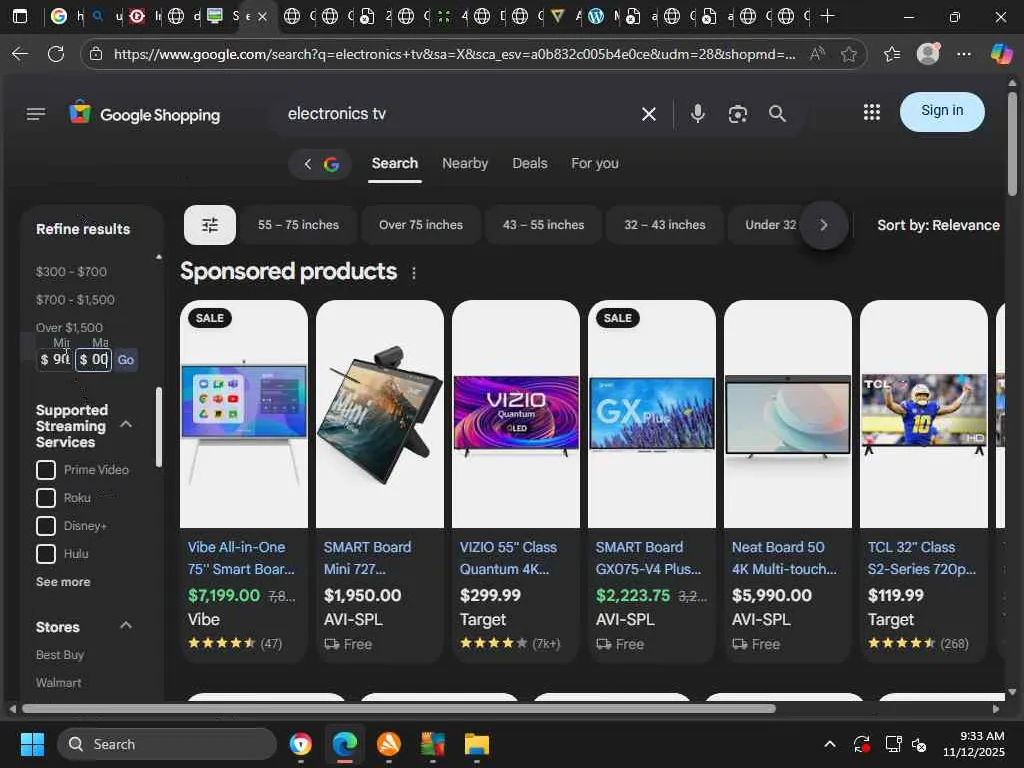Switch to the For you tab
1024x768 pixels.
(594, 163)
